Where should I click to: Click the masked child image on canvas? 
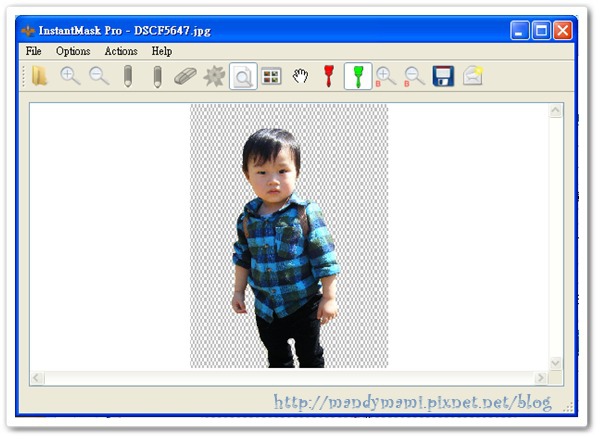[x=289, y=236]
